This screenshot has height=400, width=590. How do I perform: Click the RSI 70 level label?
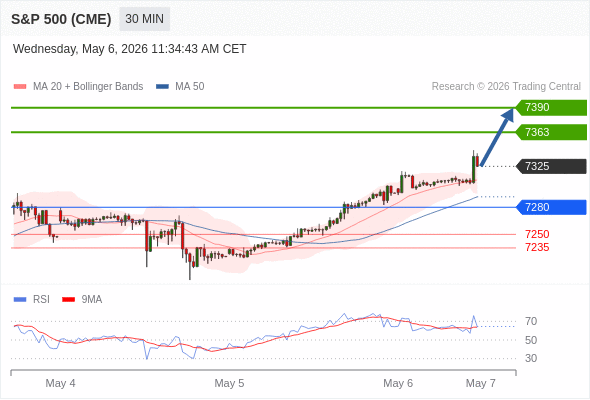pos(531,322)
